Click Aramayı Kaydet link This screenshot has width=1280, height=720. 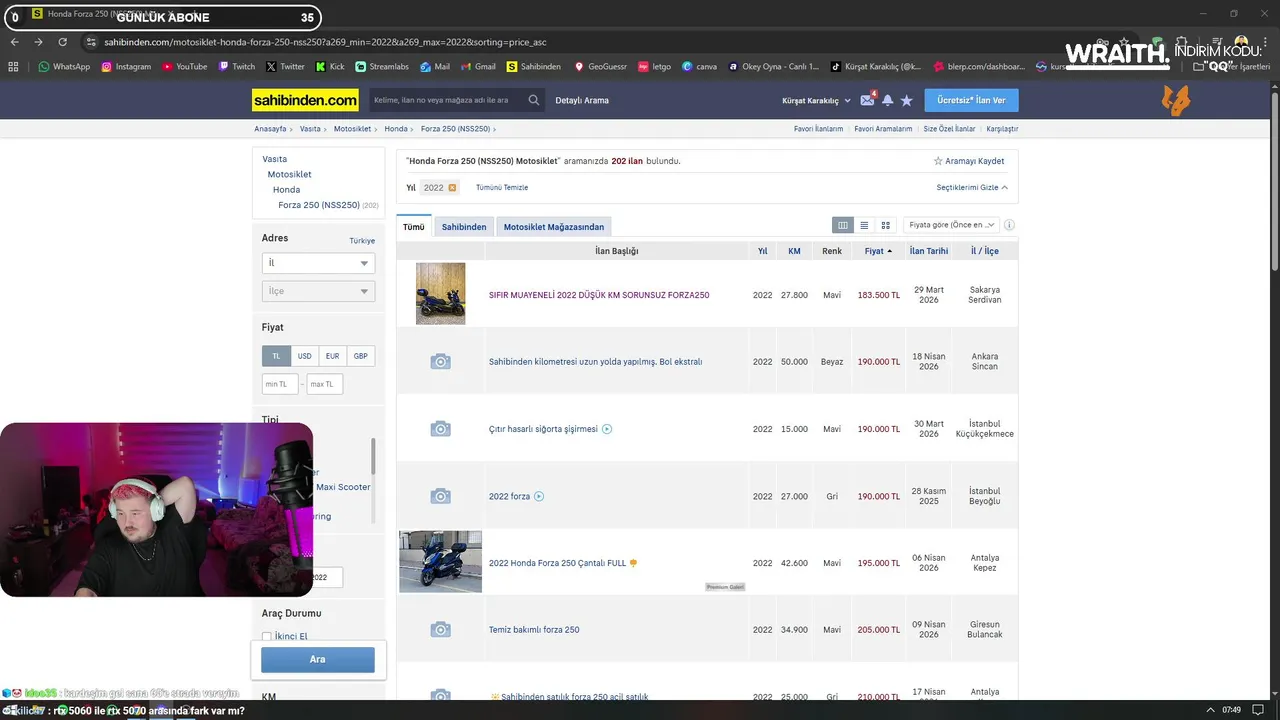[968, 161]
